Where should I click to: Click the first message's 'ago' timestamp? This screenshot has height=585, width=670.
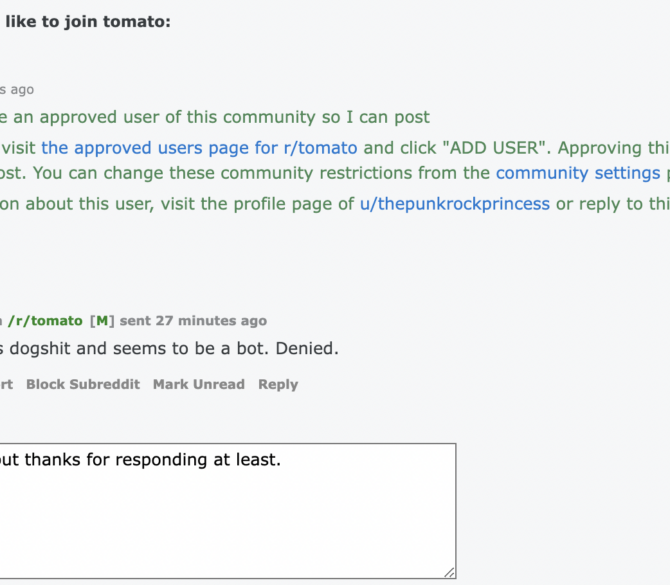pos(22,90)
